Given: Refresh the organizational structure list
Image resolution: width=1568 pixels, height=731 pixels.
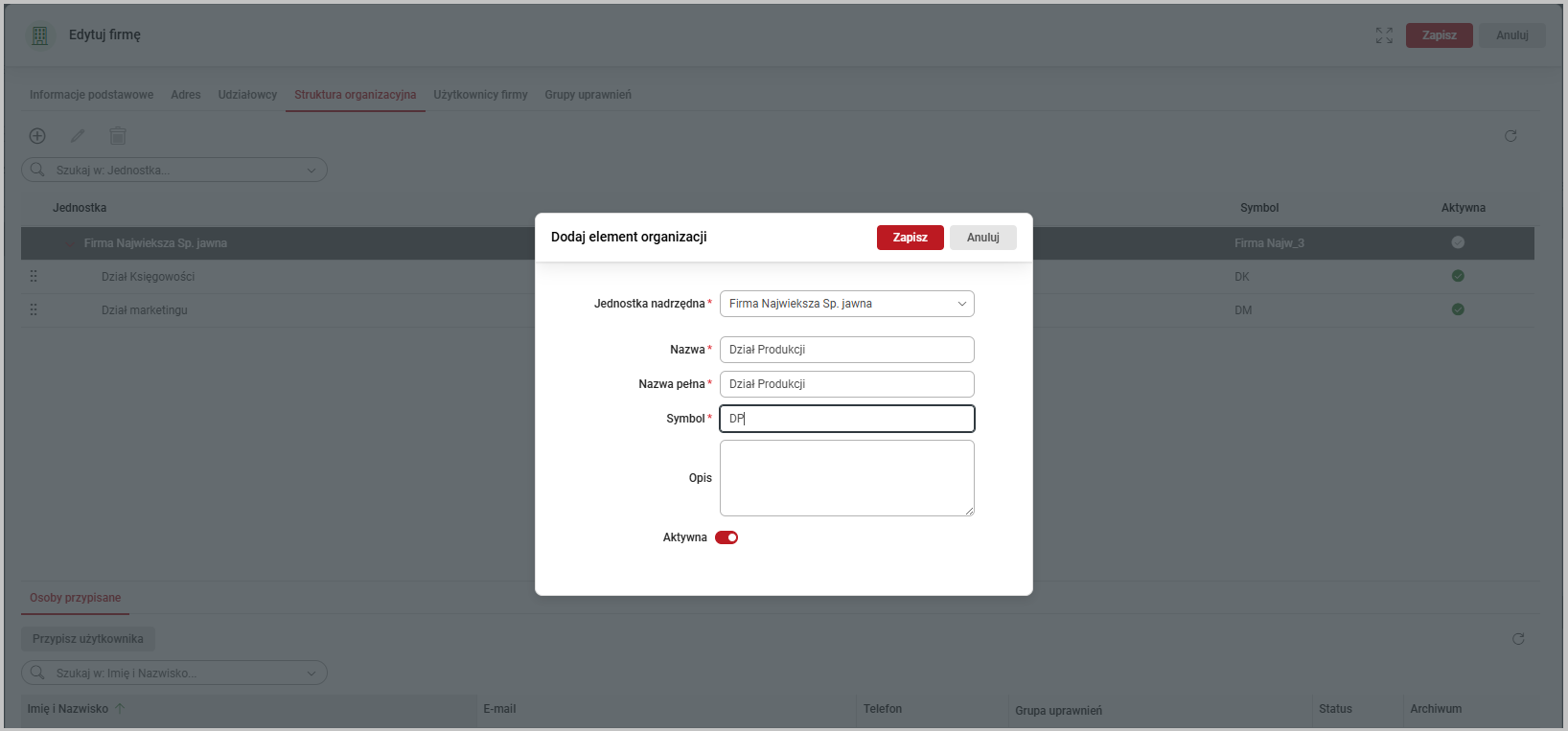Looking at the screenshot, I should (1510, 136).
